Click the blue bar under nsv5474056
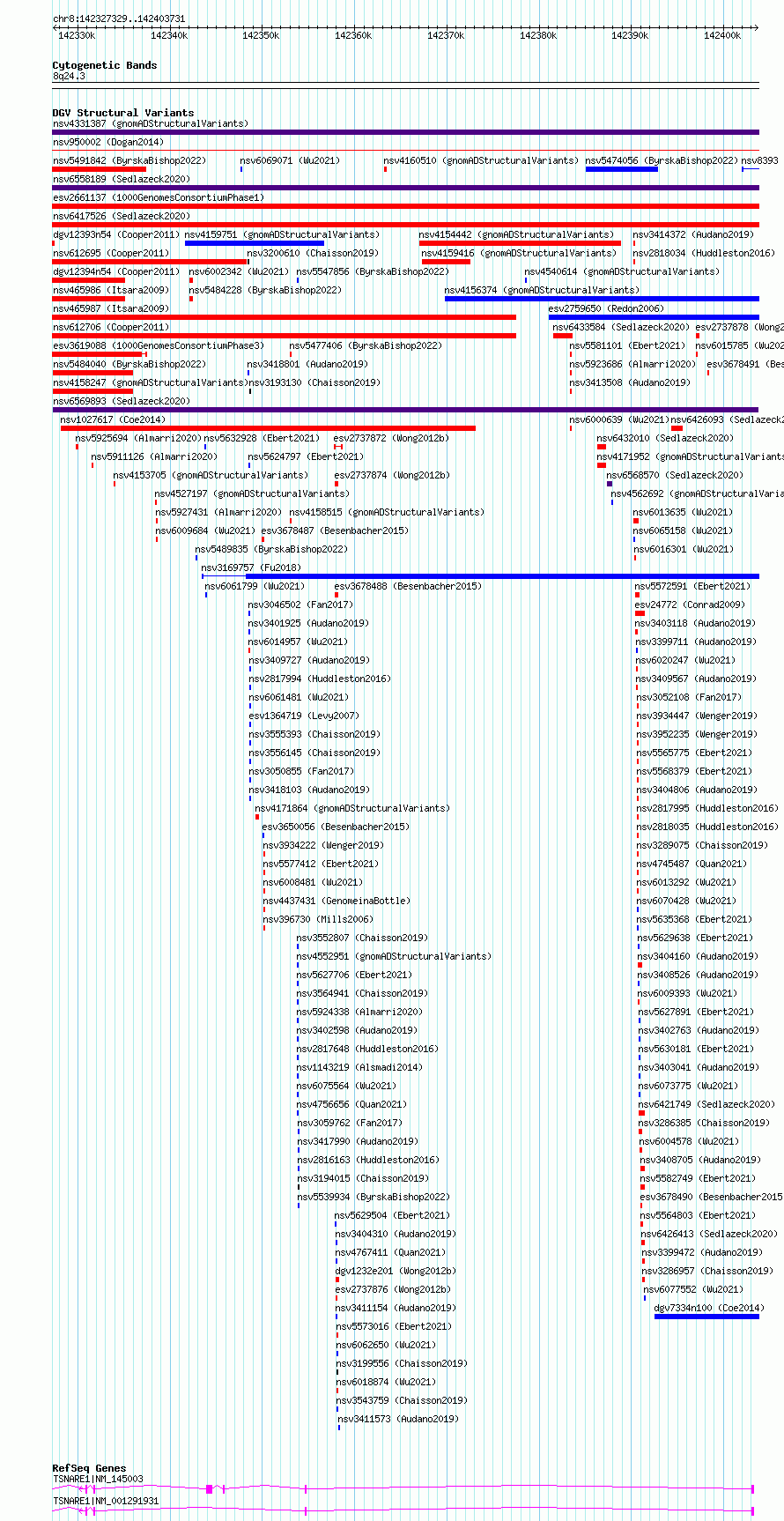The height and width of the screenshot is (1521, 784). click(x=622, y=168)
